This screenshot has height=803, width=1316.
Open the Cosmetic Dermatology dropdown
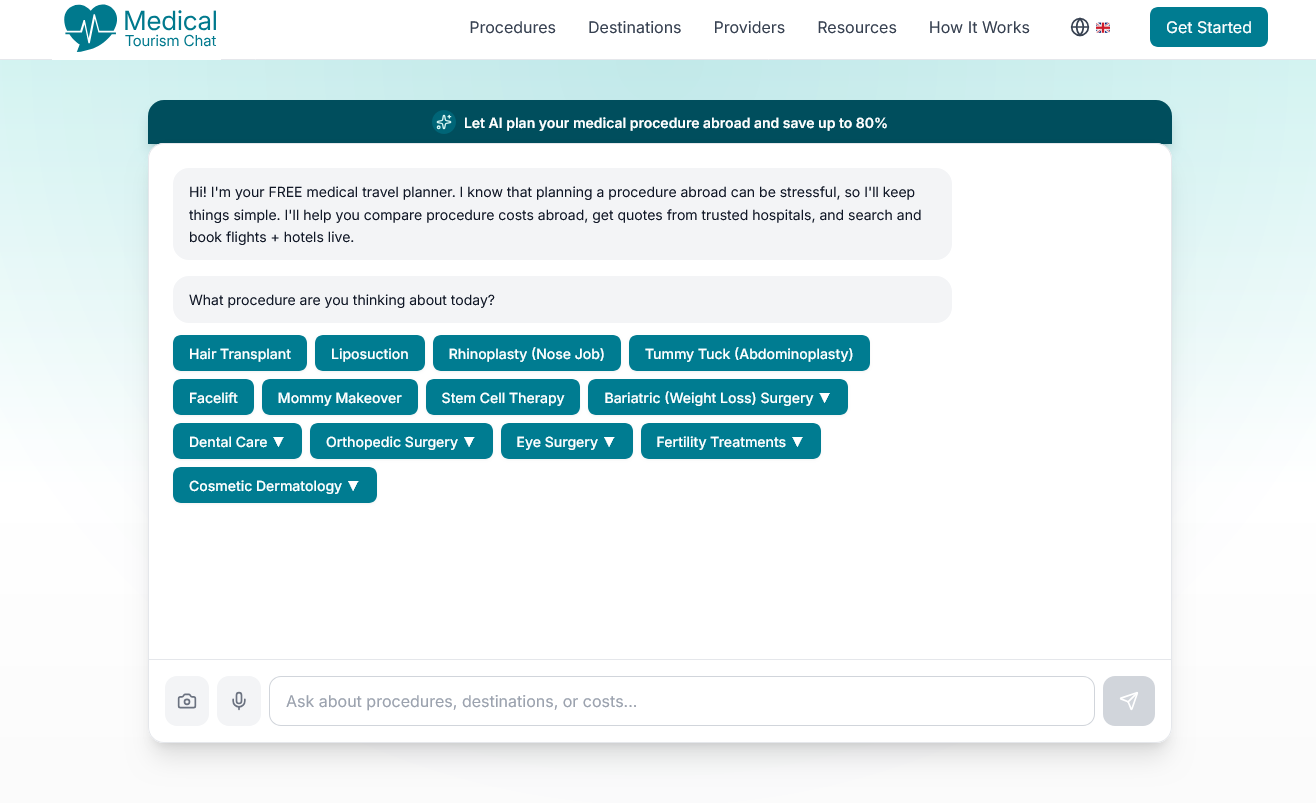coord(274,485)
